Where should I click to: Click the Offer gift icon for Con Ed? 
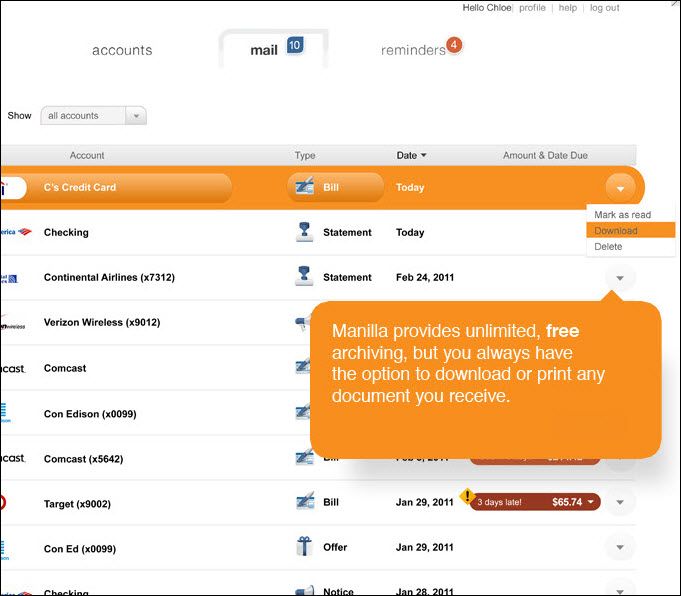point(304,546)
